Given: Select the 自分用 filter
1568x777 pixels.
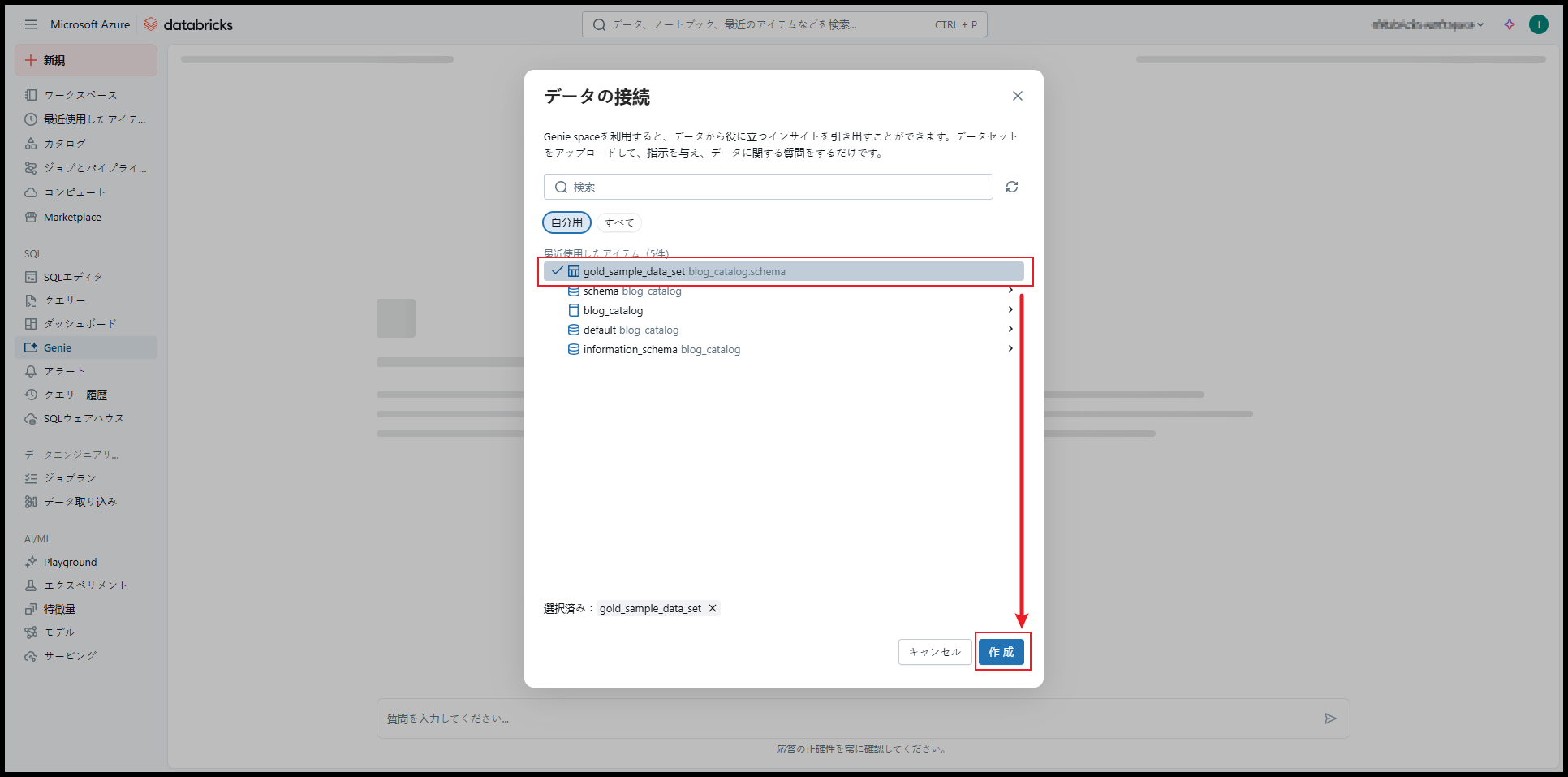Looking at the screenshot, I should [566, 222].
